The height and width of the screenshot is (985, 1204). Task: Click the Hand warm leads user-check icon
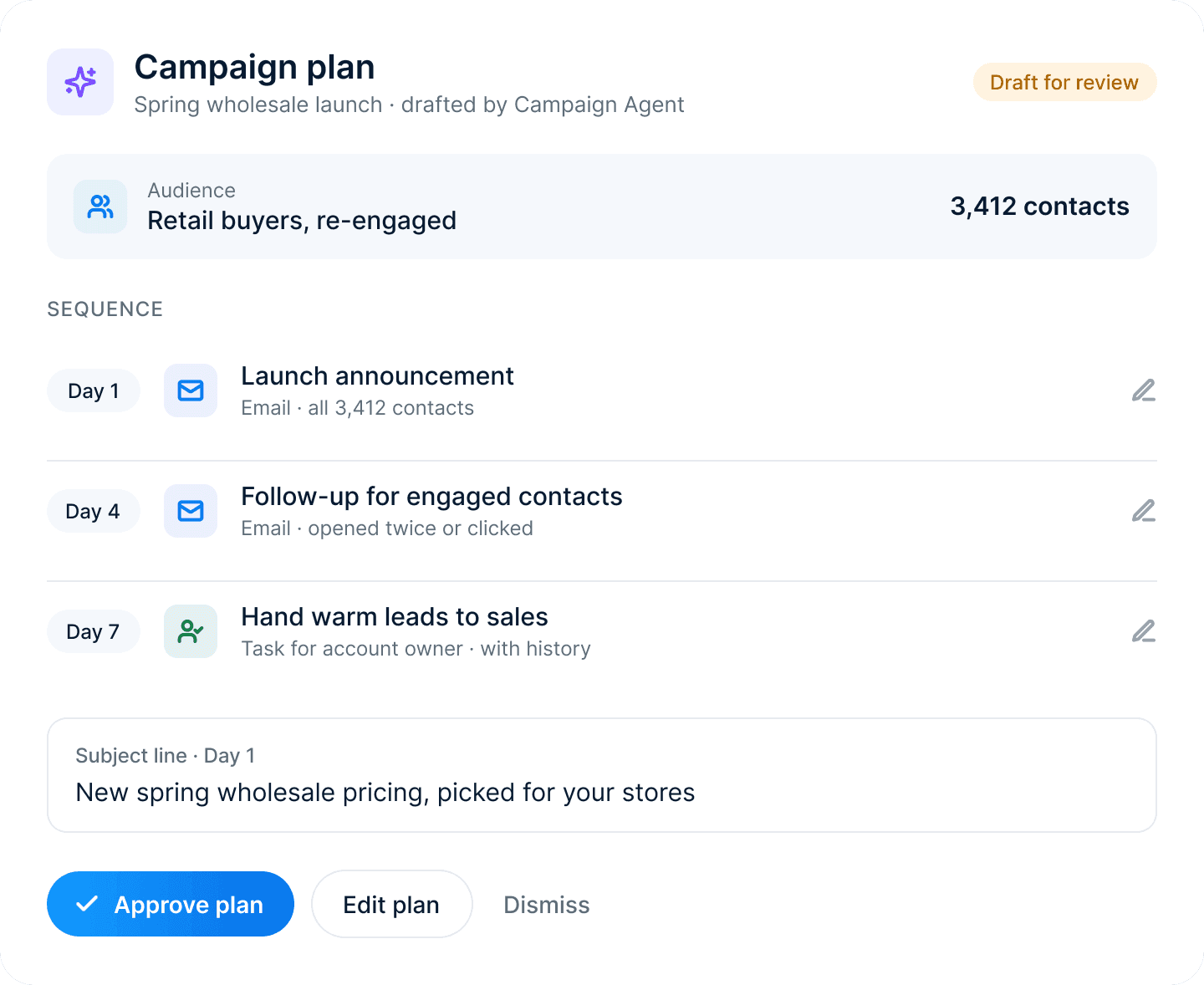point(191,631)
